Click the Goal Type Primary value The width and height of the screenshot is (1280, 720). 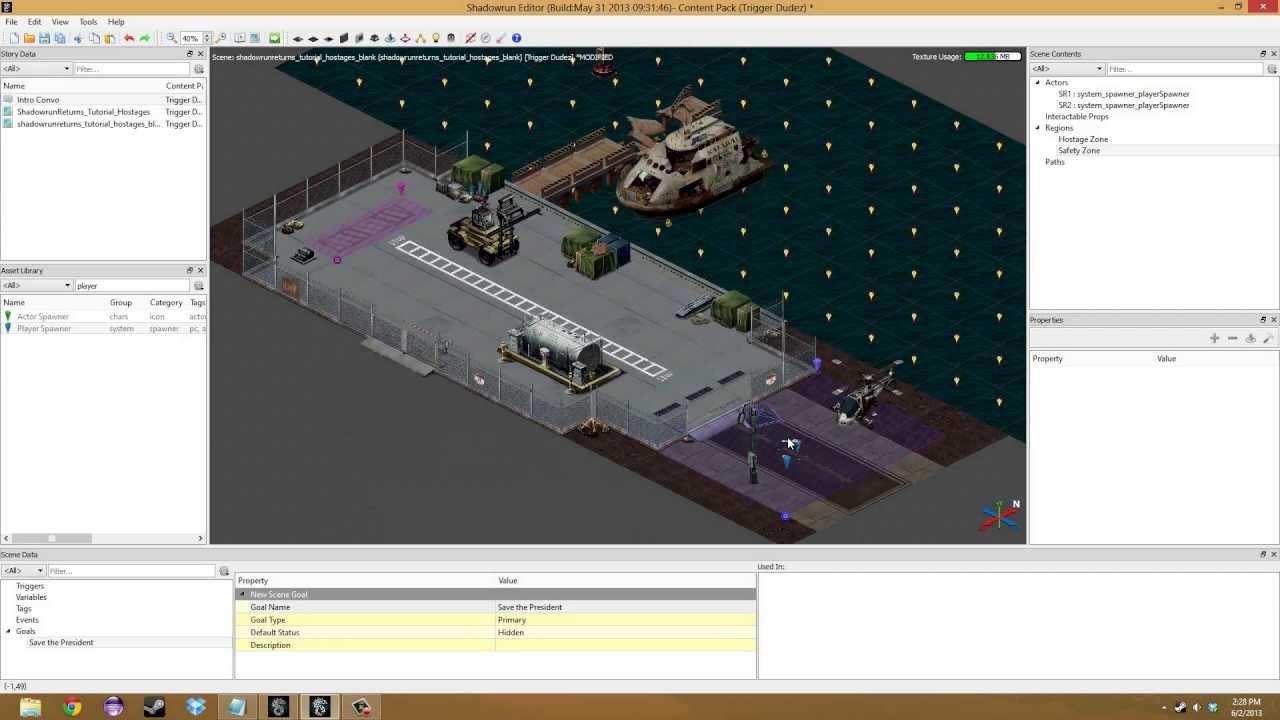pos(625,620)
